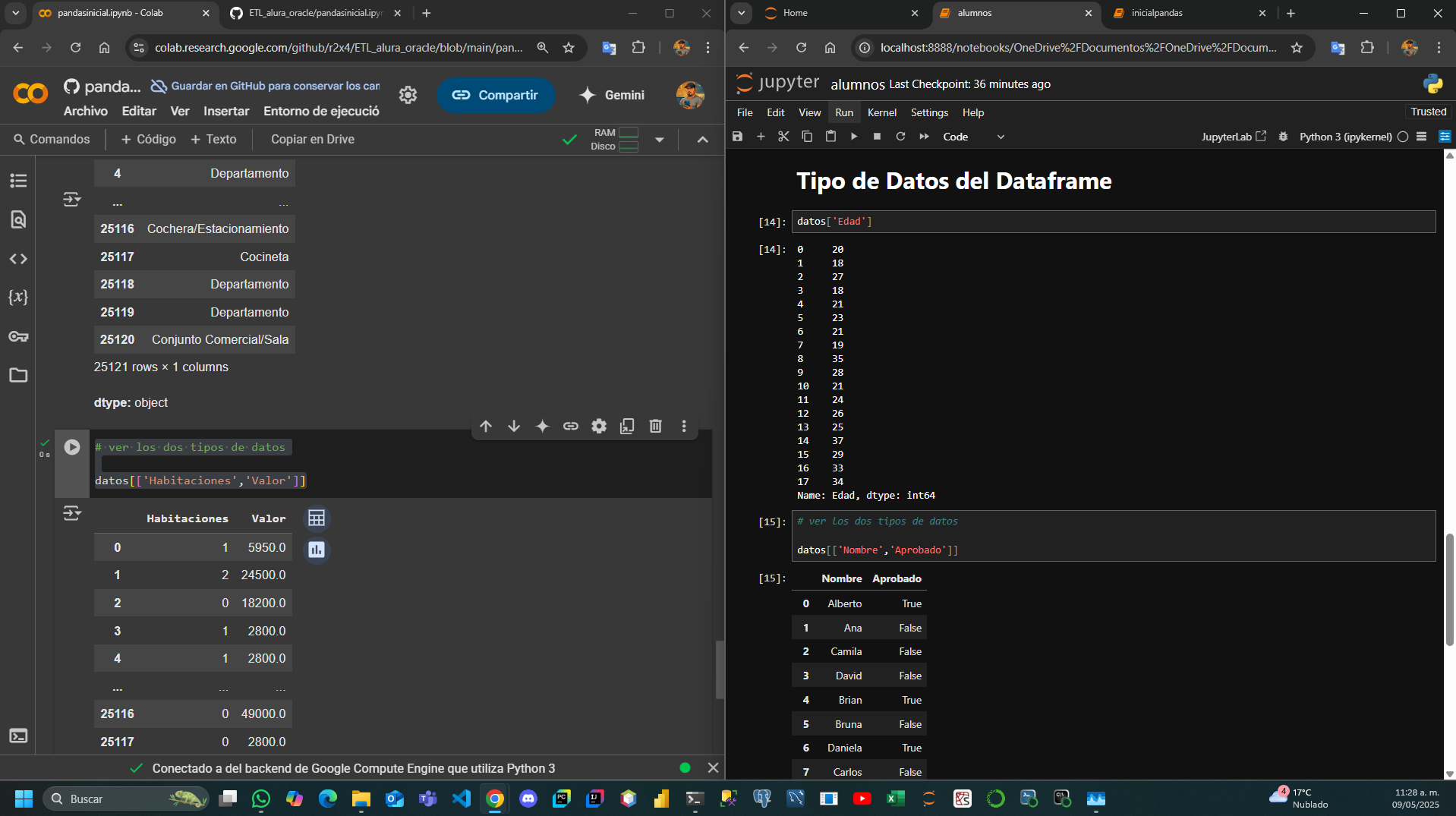
Task: Mirror cell in tab icon
Action: 627,427
